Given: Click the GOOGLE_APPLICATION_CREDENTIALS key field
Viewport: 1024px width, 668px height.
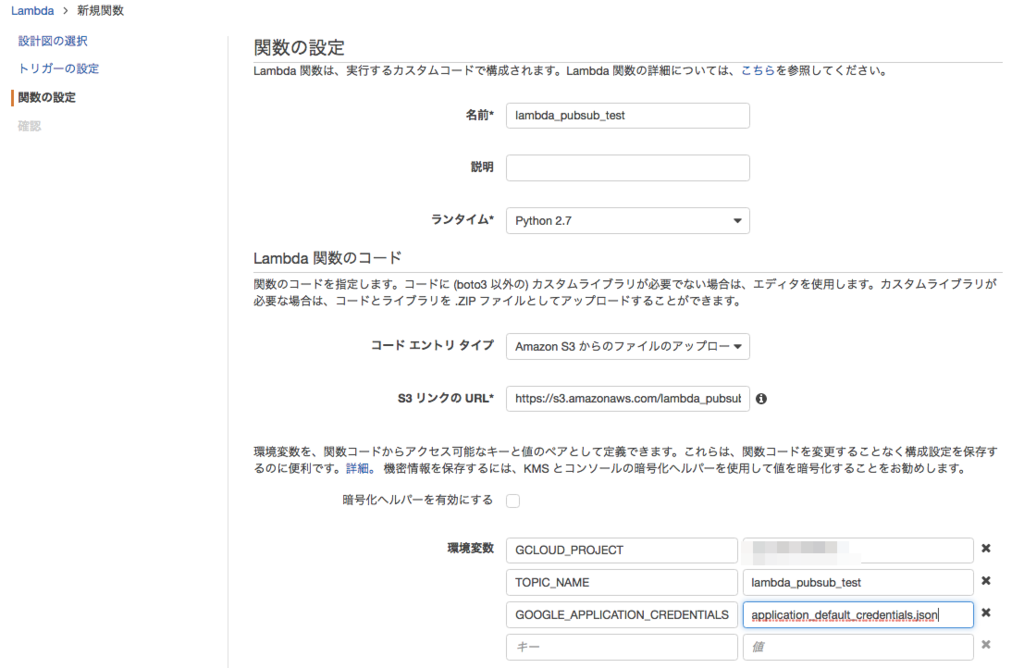Looking at the screenshot, I should coord(622,615).
